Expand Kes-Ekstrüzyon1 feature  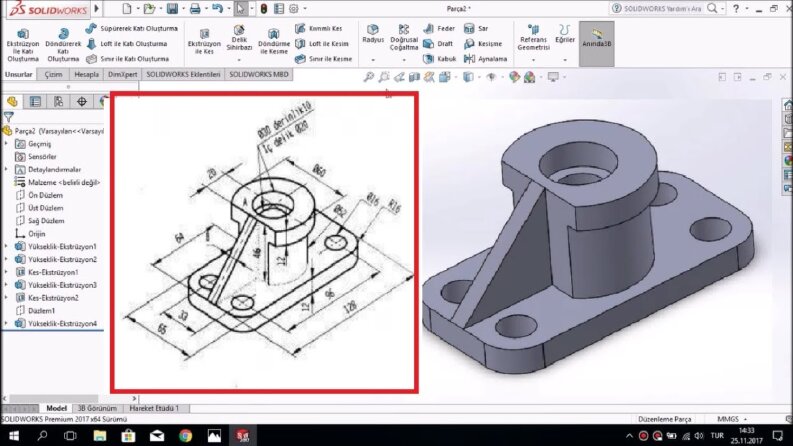[x=6, y=272]
